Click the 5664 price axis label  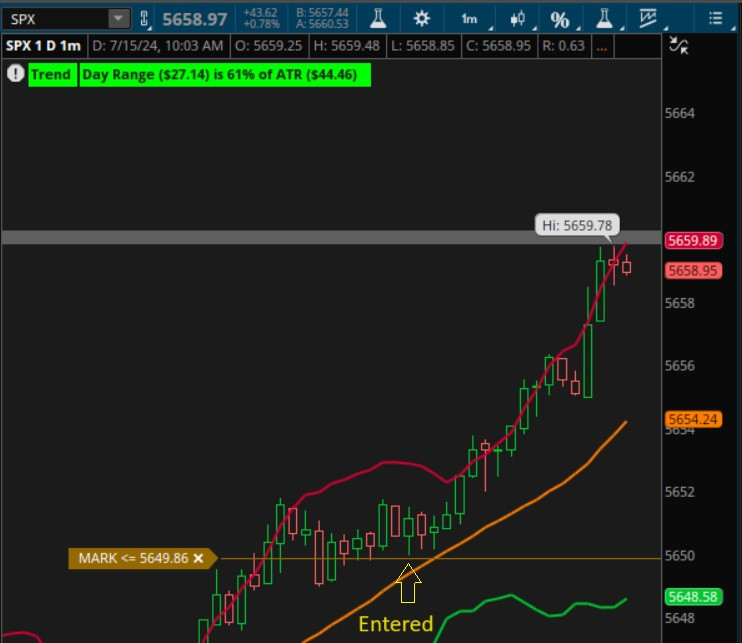680,114
